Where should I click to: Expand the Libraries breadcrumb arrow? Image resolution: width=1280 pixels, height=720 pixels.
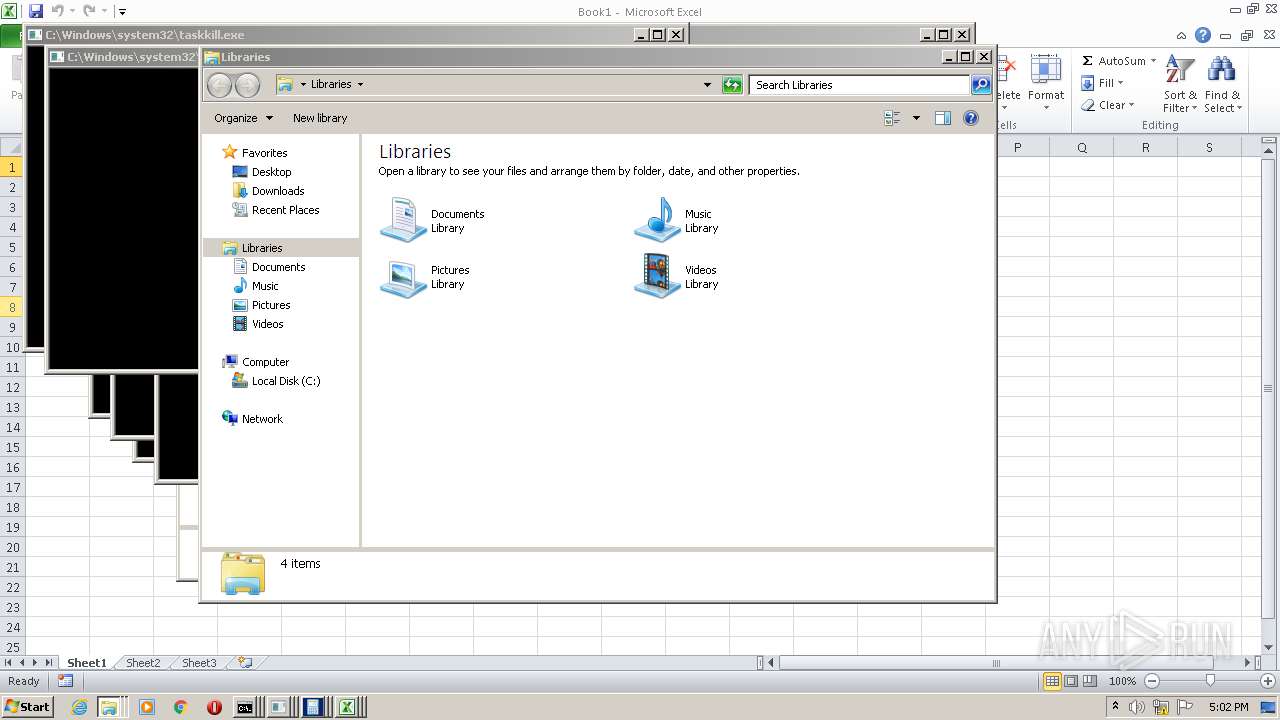(x=360, y=85)
